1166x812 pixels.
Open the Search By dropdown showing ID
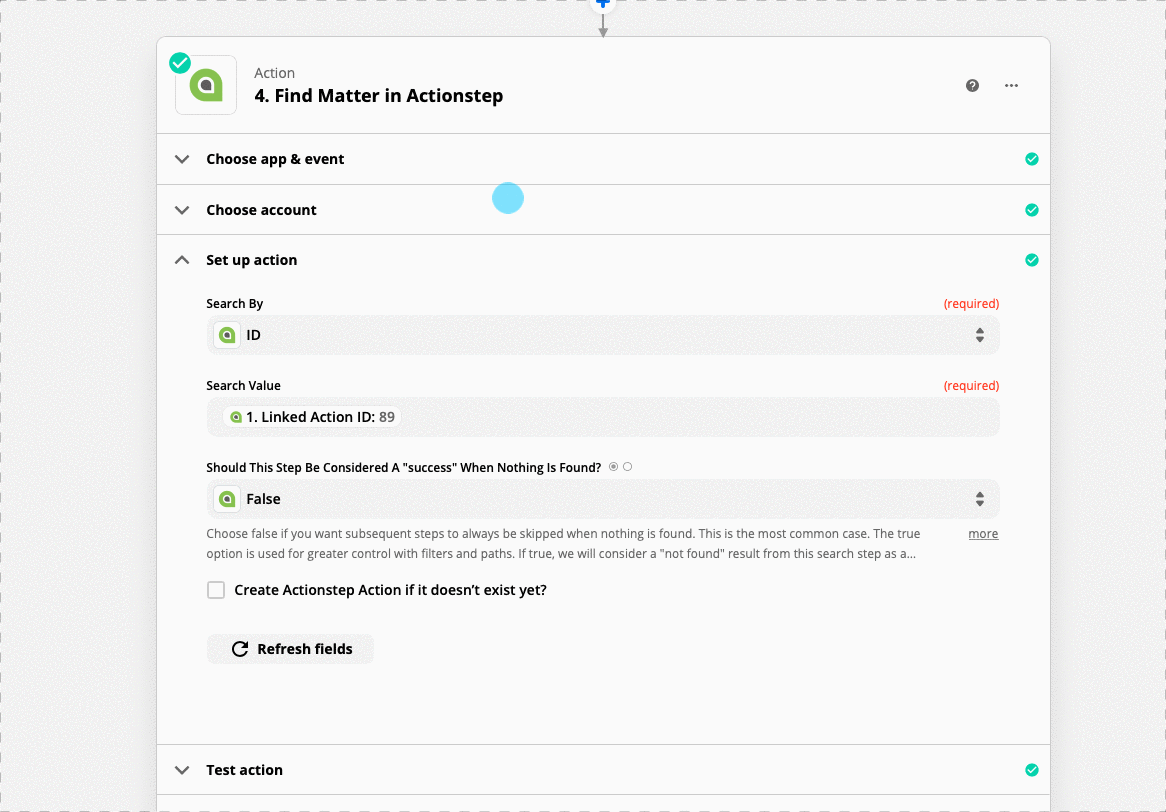point(603,335)
